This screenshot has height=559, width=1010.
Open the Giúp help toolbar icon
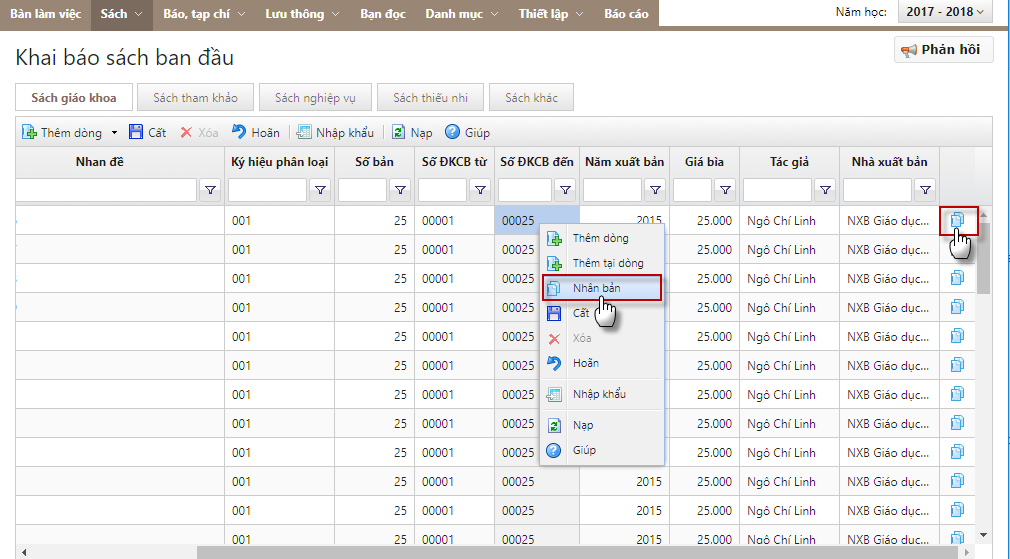(452, 132)
